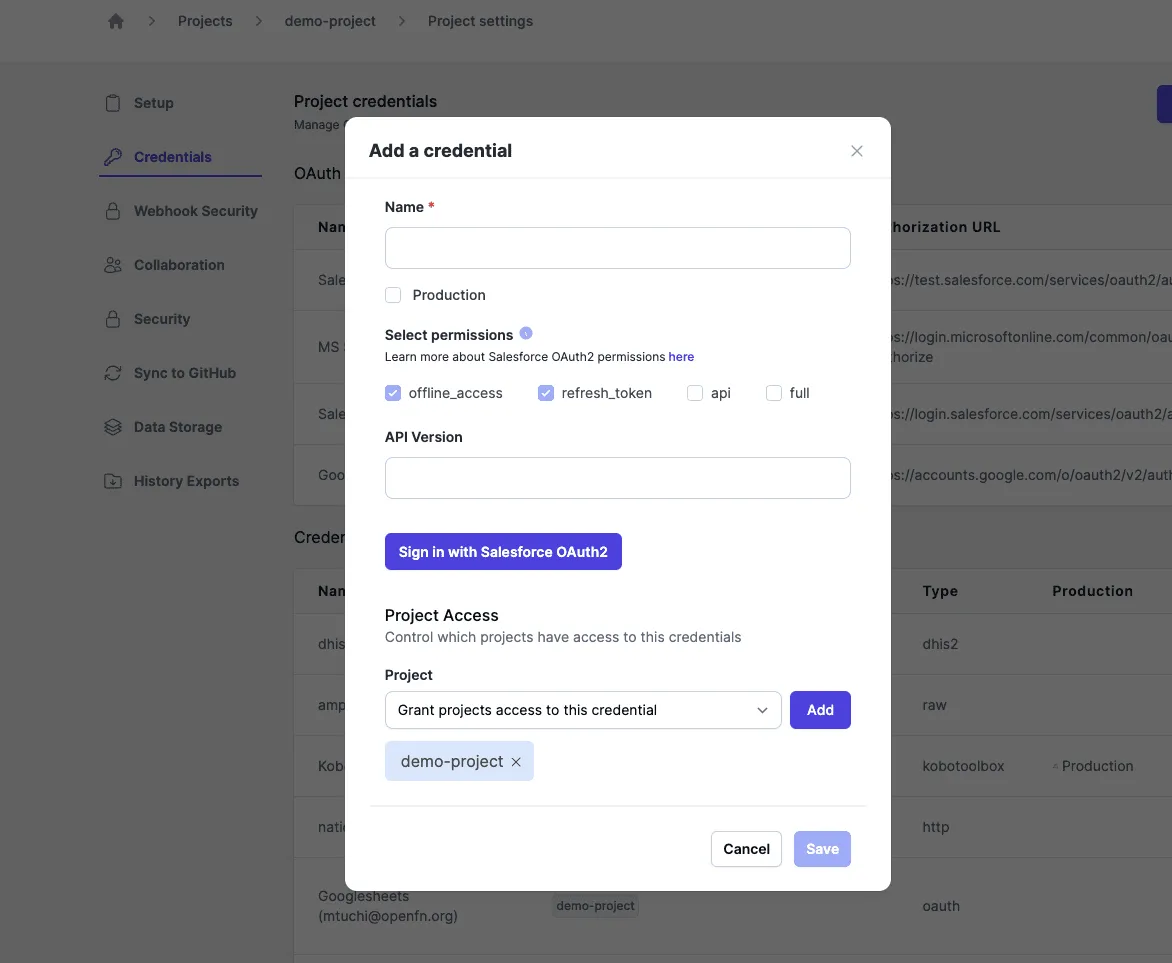Click the oauth type cell
Viewport: 1172px width, 963px height.
point(940,905)
